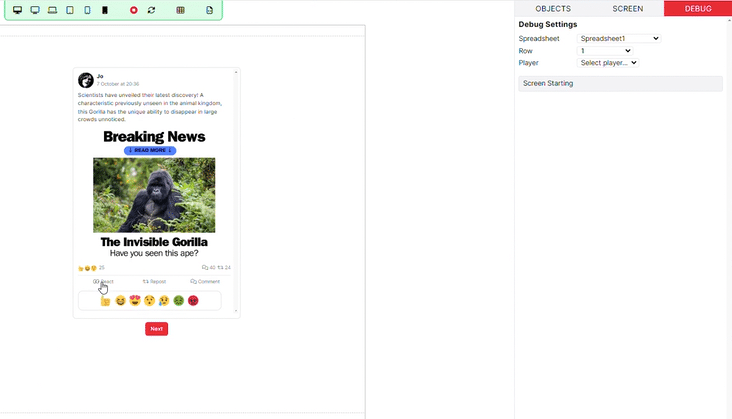The image size is (732, 419).
Task: Click the 'Have you seen this ape?' text
Action: coord(154,253)
